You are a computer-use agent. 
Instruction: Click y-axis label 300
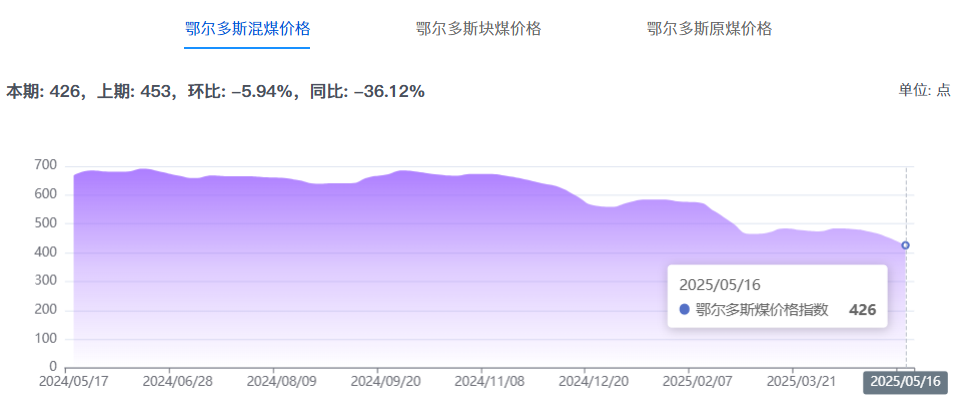pyautogui.click(x=46, y=281)
